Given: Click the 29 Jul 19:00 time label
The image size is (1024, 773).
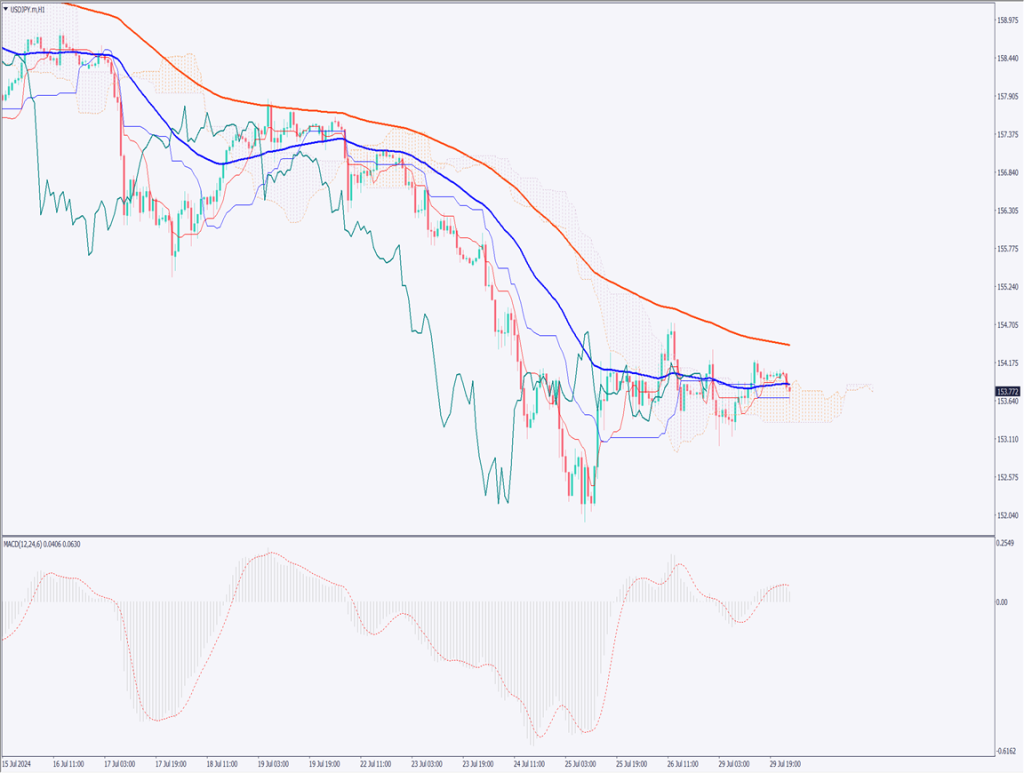Looking at the screenshot, I should pyautogui.click(x=783, y=761).
